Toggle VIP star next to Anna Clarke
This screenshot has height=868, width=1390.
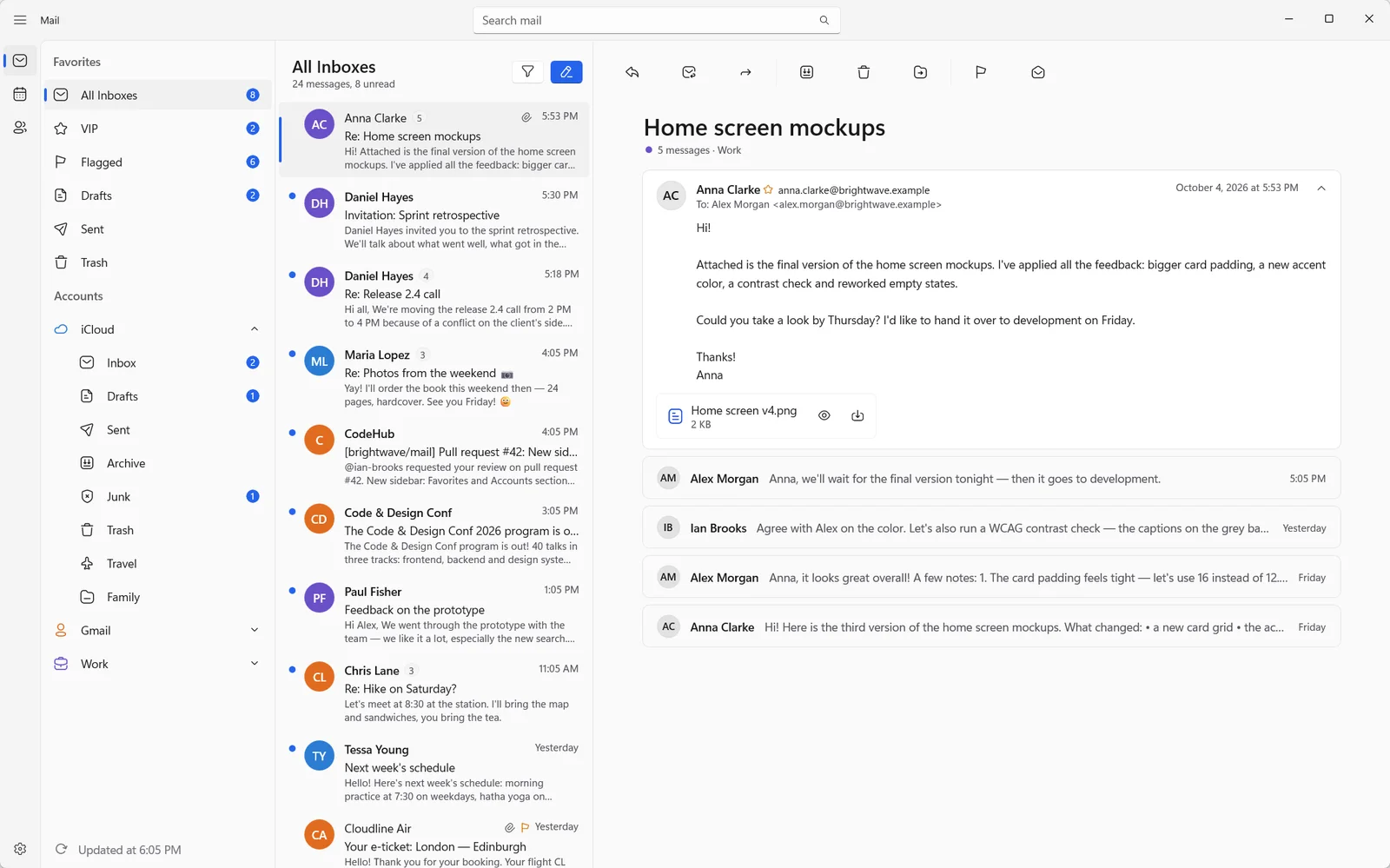point(768,189)
